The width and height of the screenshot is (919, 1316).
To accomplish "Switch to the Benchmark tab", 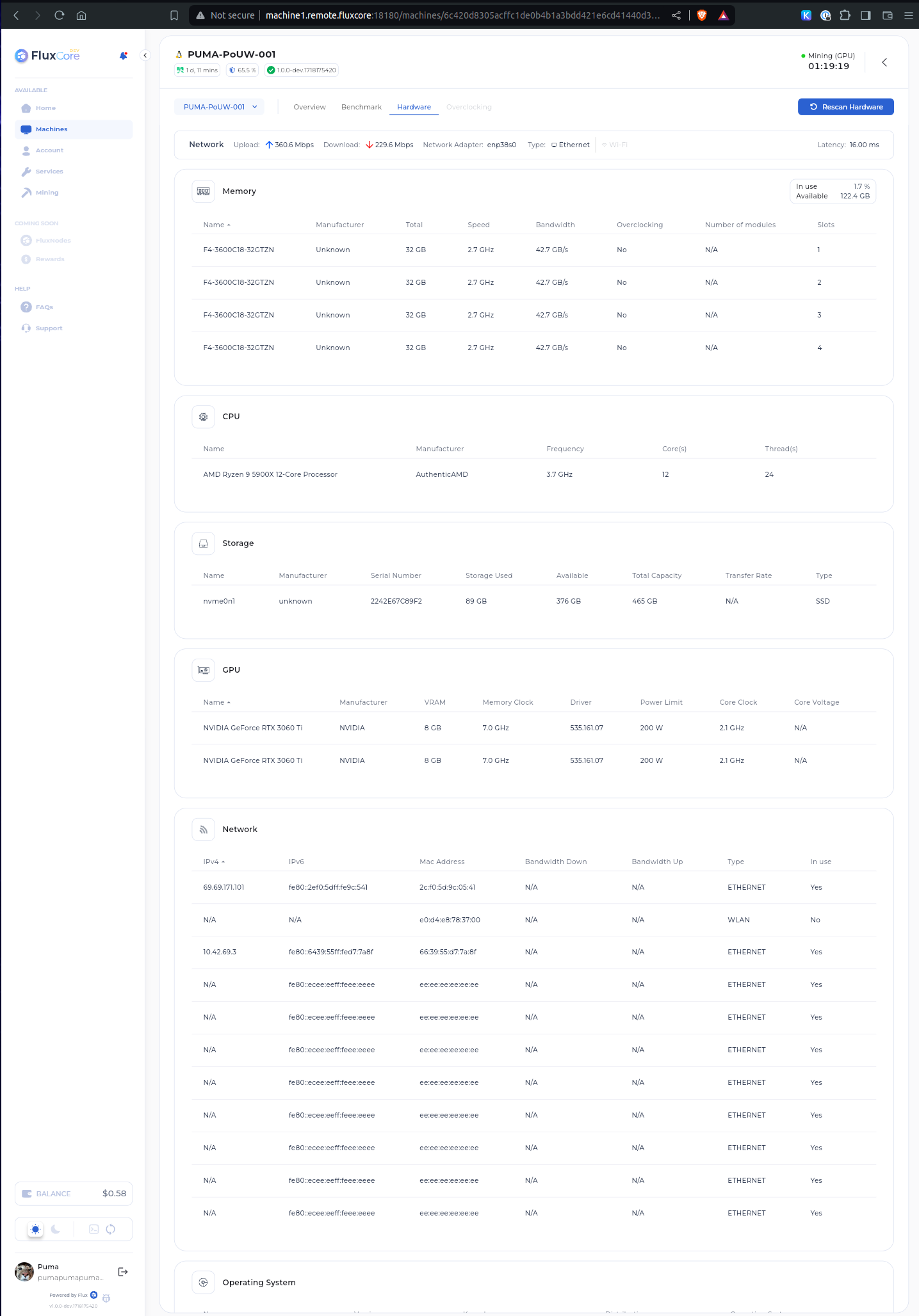I will [x=361, y=107].
